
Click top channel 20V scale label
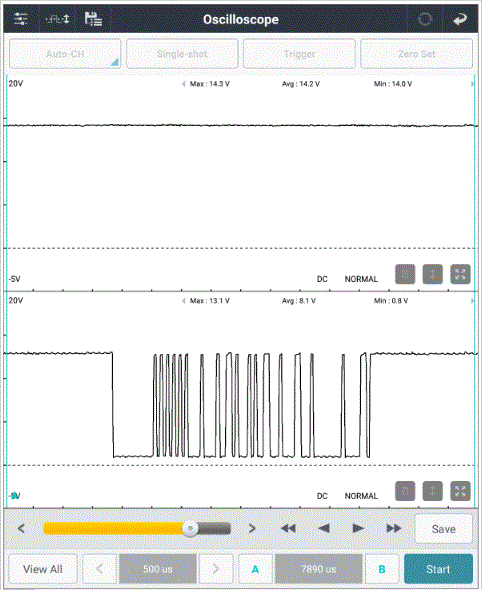(16, 84)
